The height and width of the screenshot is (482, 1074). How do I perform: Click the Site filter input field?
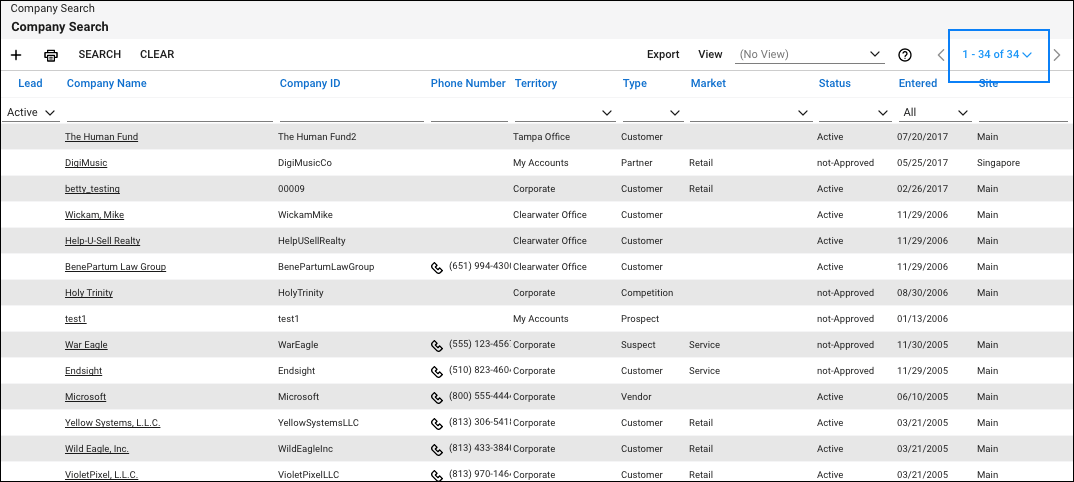(1023, 112)
